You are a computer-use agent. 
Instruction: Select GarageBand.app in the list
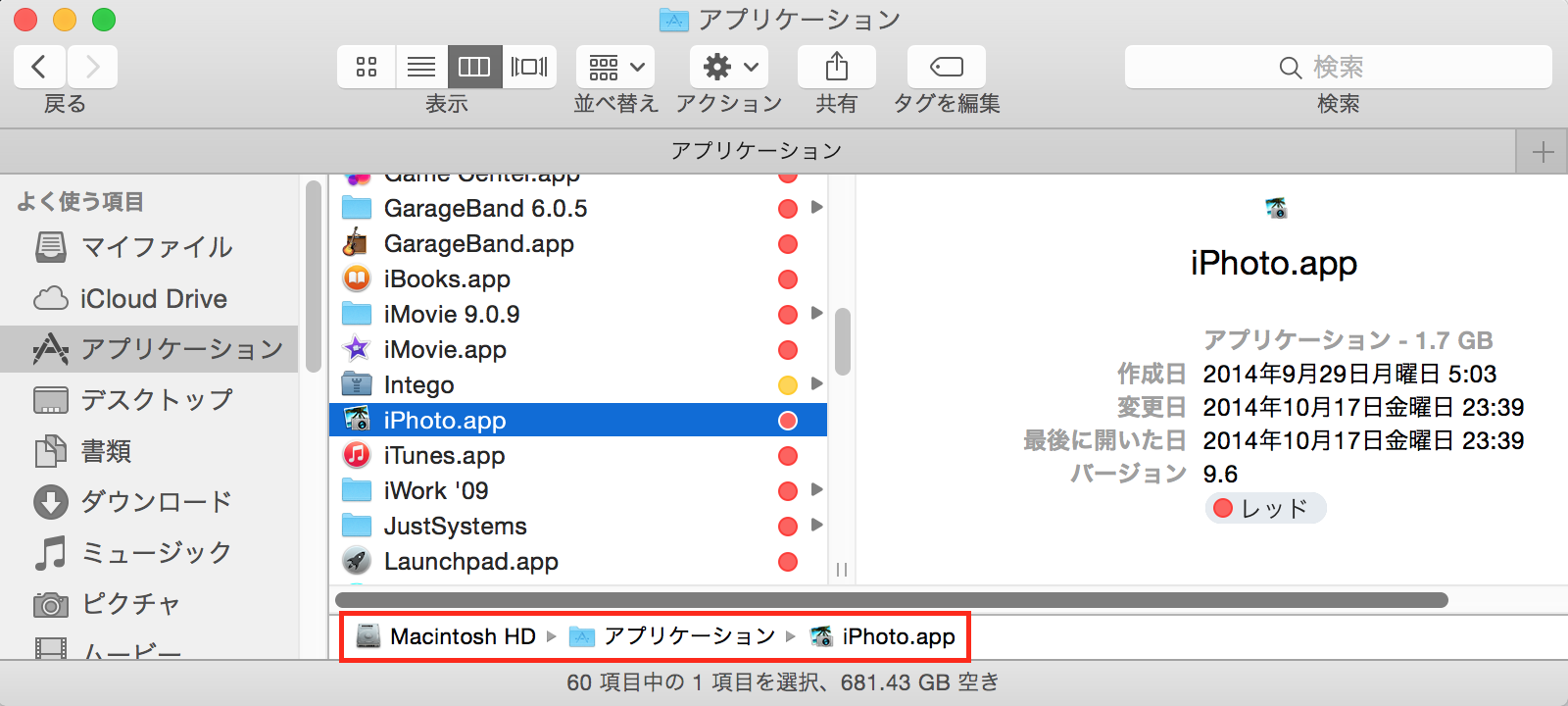578,243
